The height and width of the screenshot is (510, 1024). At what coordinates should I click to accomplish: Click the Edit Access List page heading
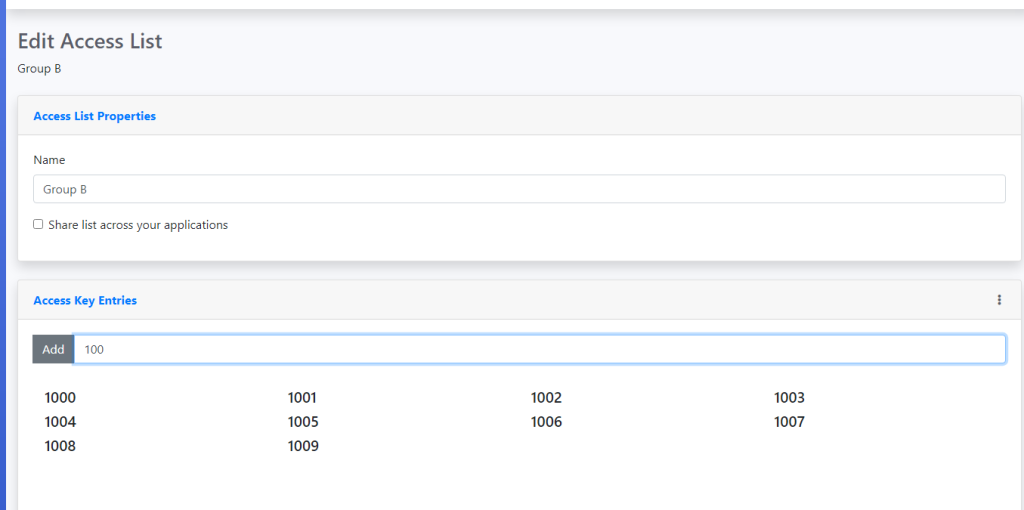[90, 41]
